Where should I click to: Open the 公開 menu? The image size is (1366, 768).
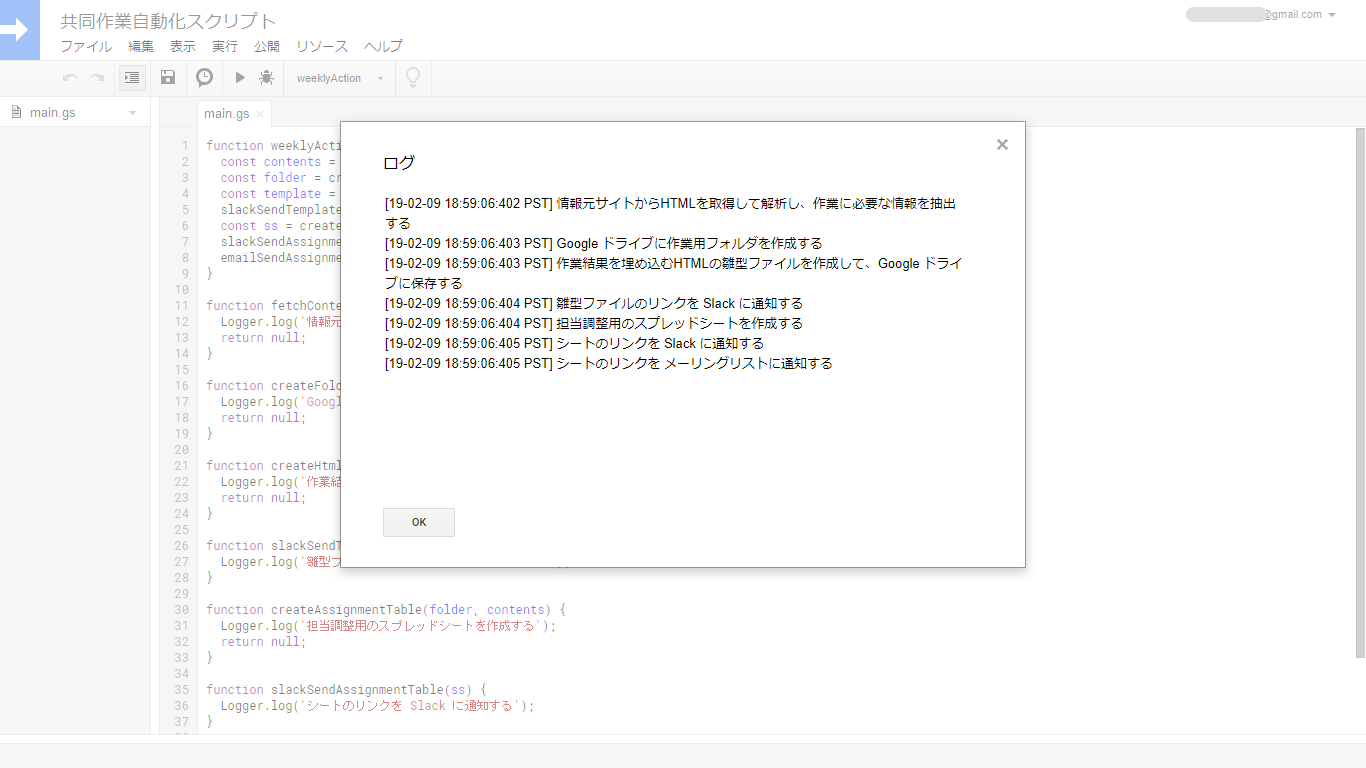point(267,46)
